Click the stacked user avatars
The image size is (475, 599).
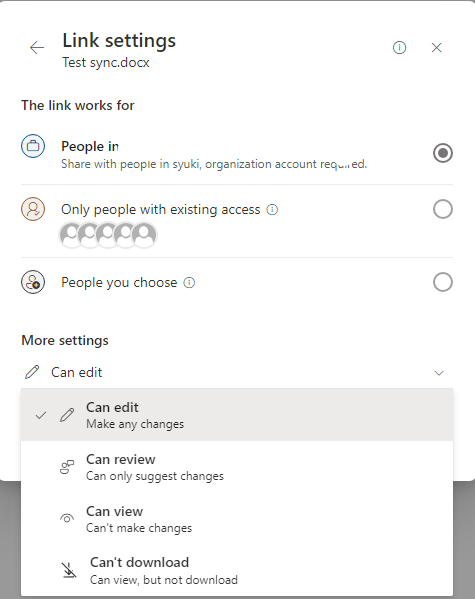click(x=108, y=235)
